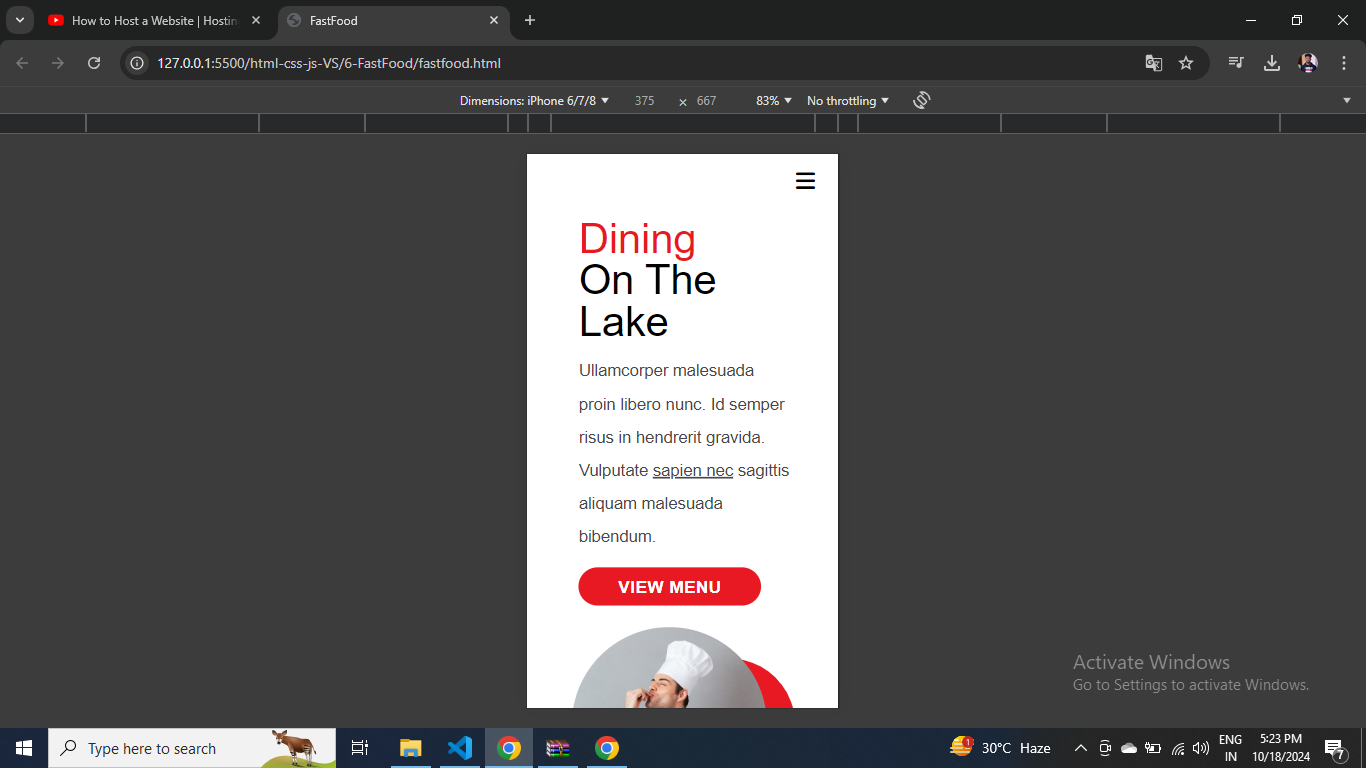The image size is (1366, 768).
Task: Close the How to Host a Website tab
Action: tap(256, 20)
